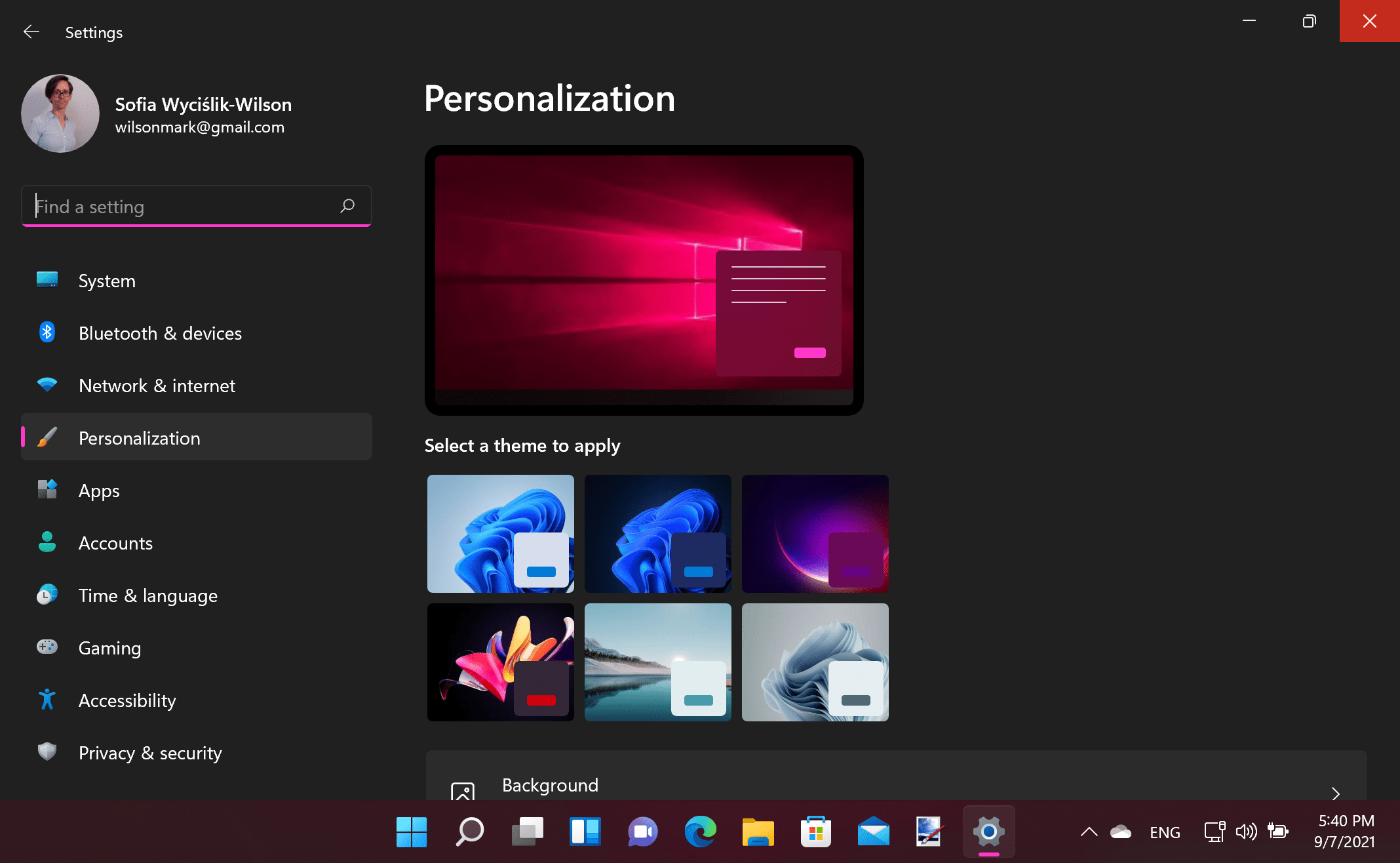Open Bluetooth & devices settings
This screenshot has height=863, width=1400.
pyautogui.click(x=160, y=333)
